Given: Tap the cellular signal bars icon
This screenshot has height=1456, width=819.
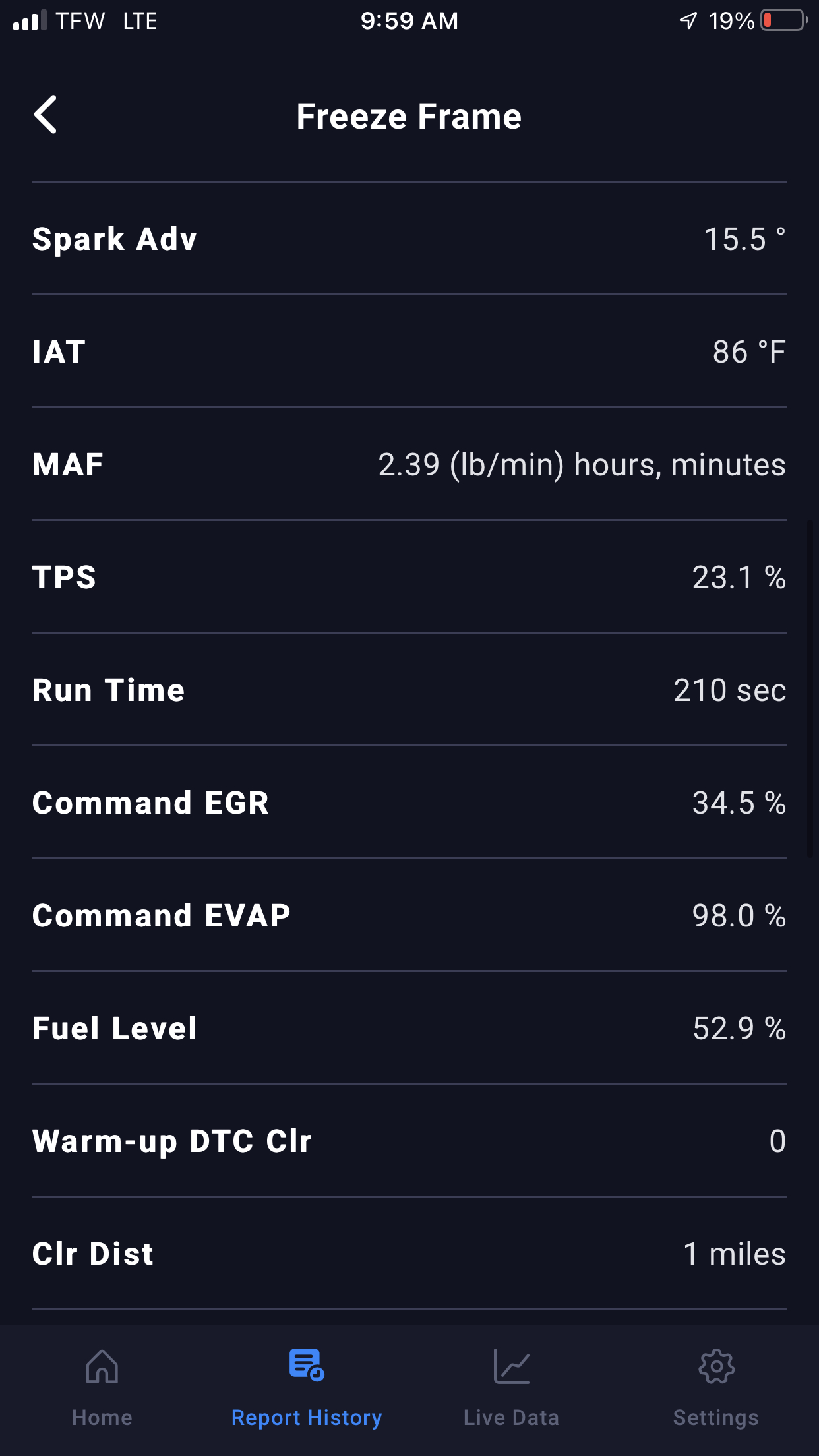Looking at the screenshot, I should (30, 20).
